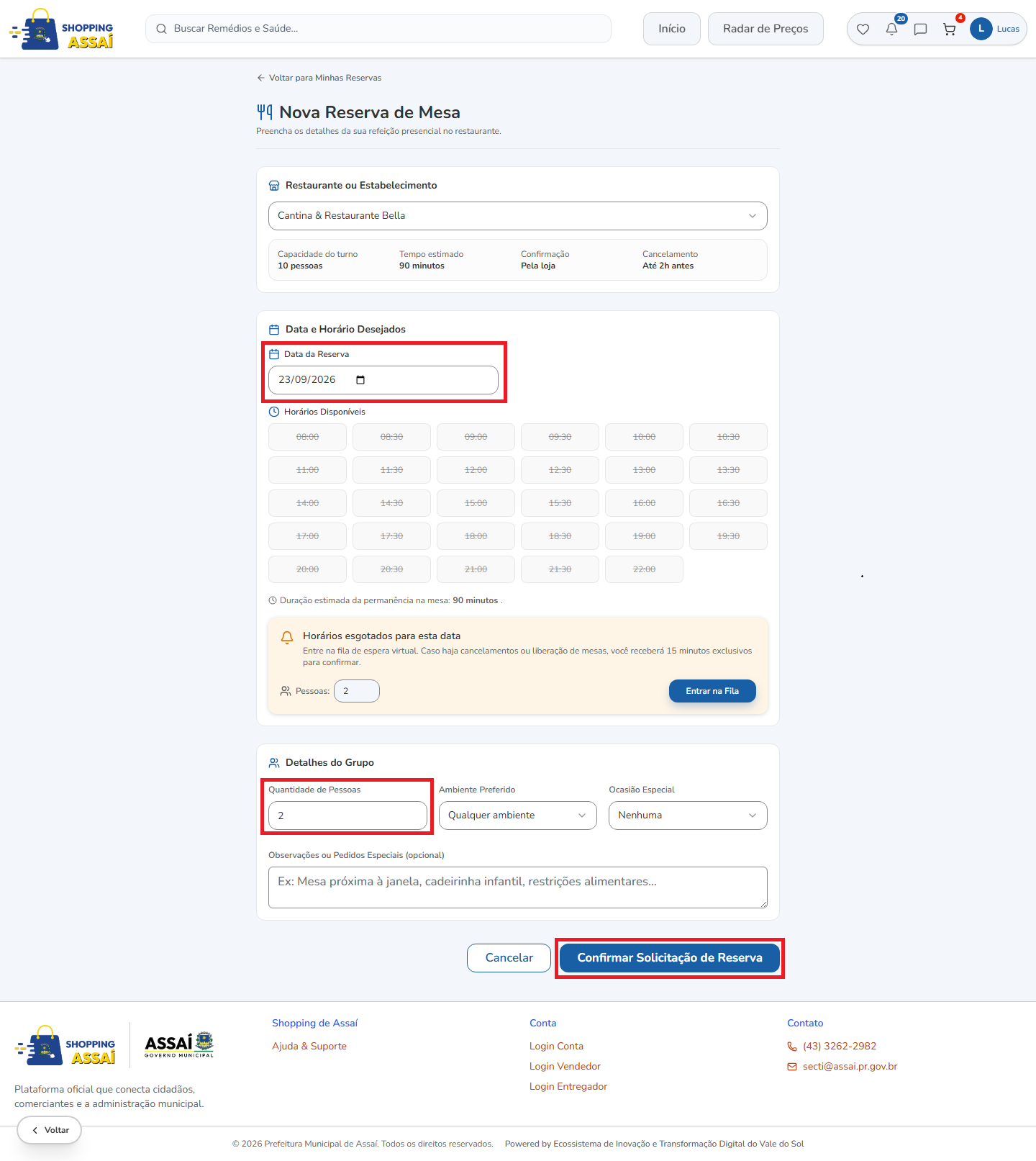1036x1161 pixels.
Task: Open the chat messages icon
Action: (x=920, y=30)
